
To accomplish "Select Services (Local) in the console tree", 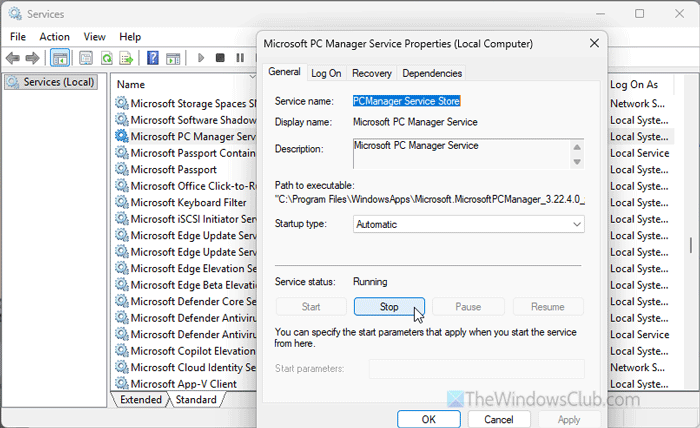I will (51, 82).
